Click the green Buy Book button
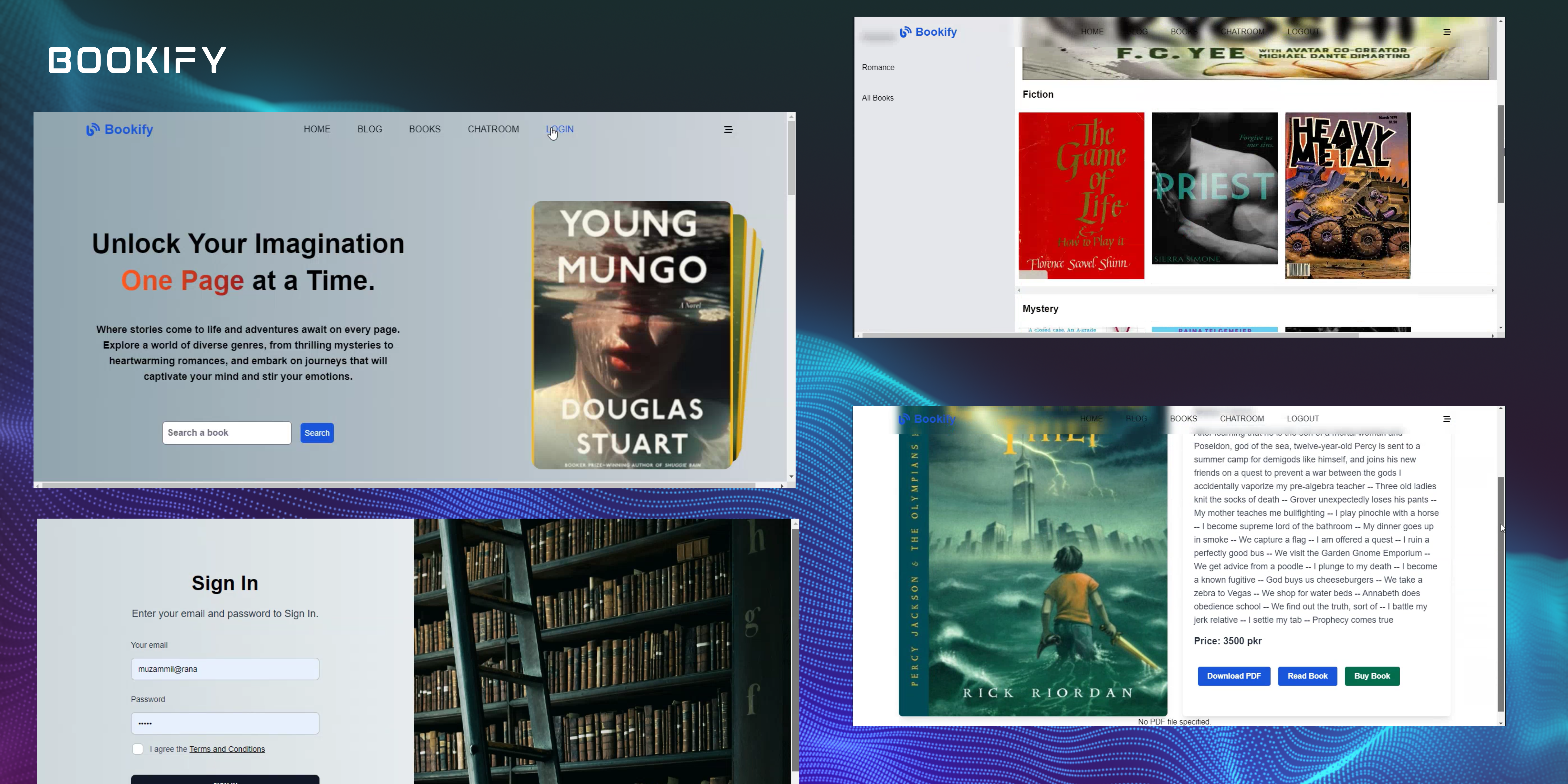 pos(1372,676)
